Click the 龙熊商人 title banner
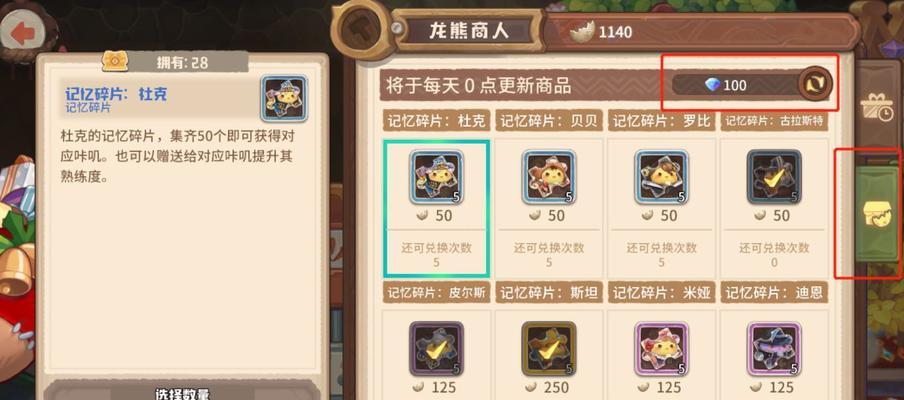This screenshot has width=904, height=400. (469, 31)
